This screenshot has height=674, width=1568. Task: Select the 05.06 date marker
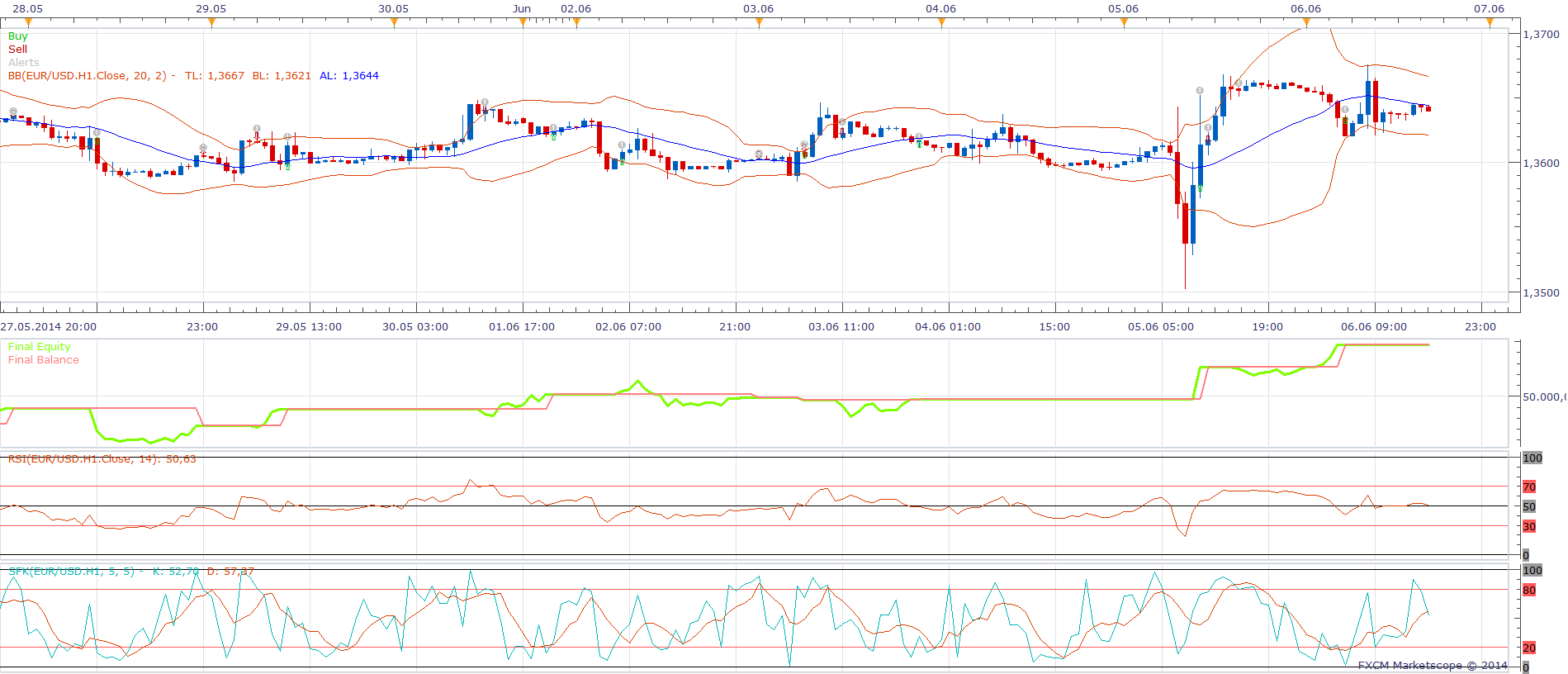[1124, 23]
